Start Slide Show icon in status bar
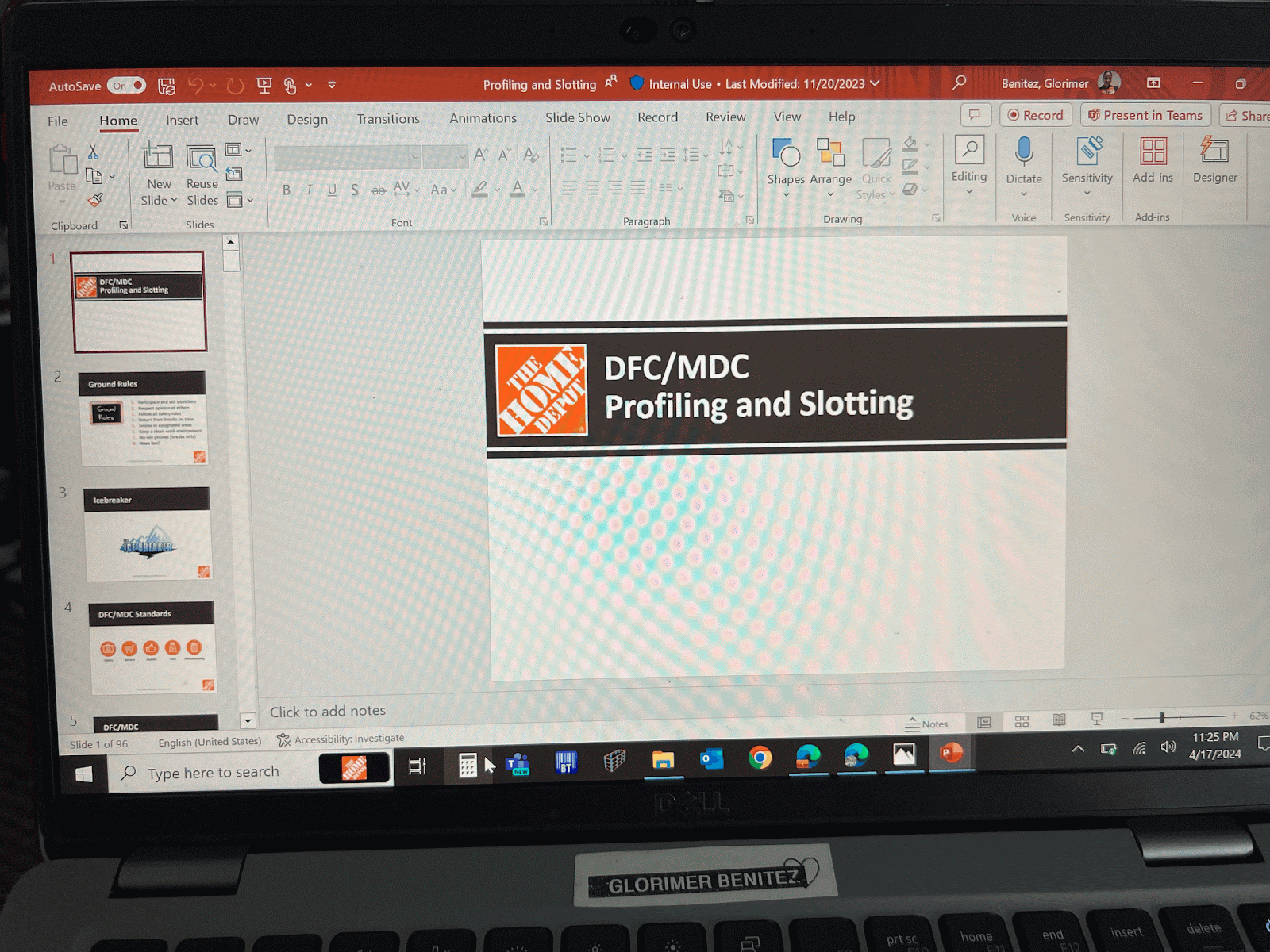Viewport: 1270px width, 952px height. (x=1097, y=719)
